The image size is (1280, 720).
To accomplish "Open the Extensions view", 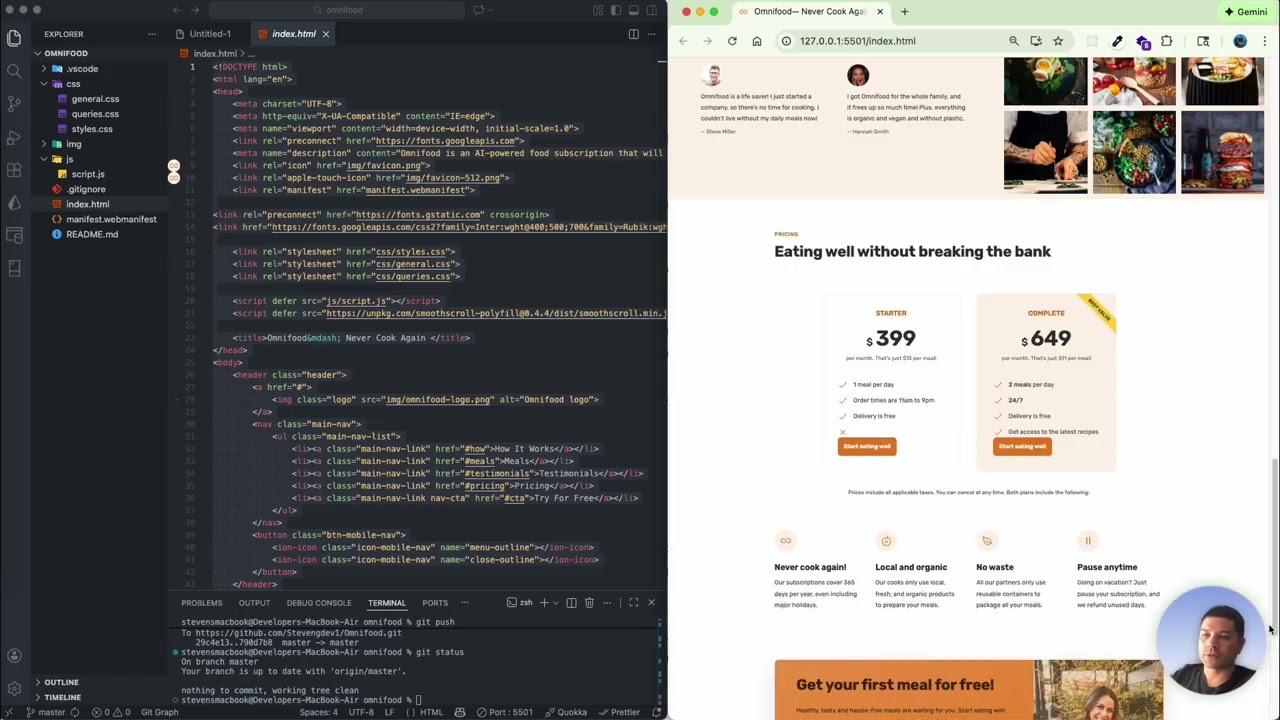I will (x=14, y=170).
